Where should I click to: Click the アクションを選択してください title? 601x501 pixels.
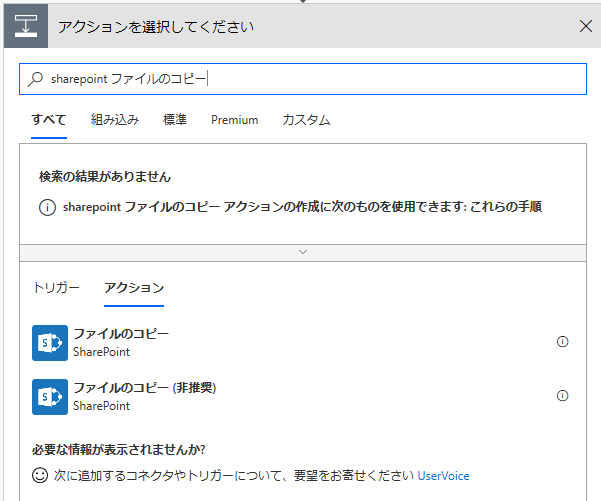(156, 27)
